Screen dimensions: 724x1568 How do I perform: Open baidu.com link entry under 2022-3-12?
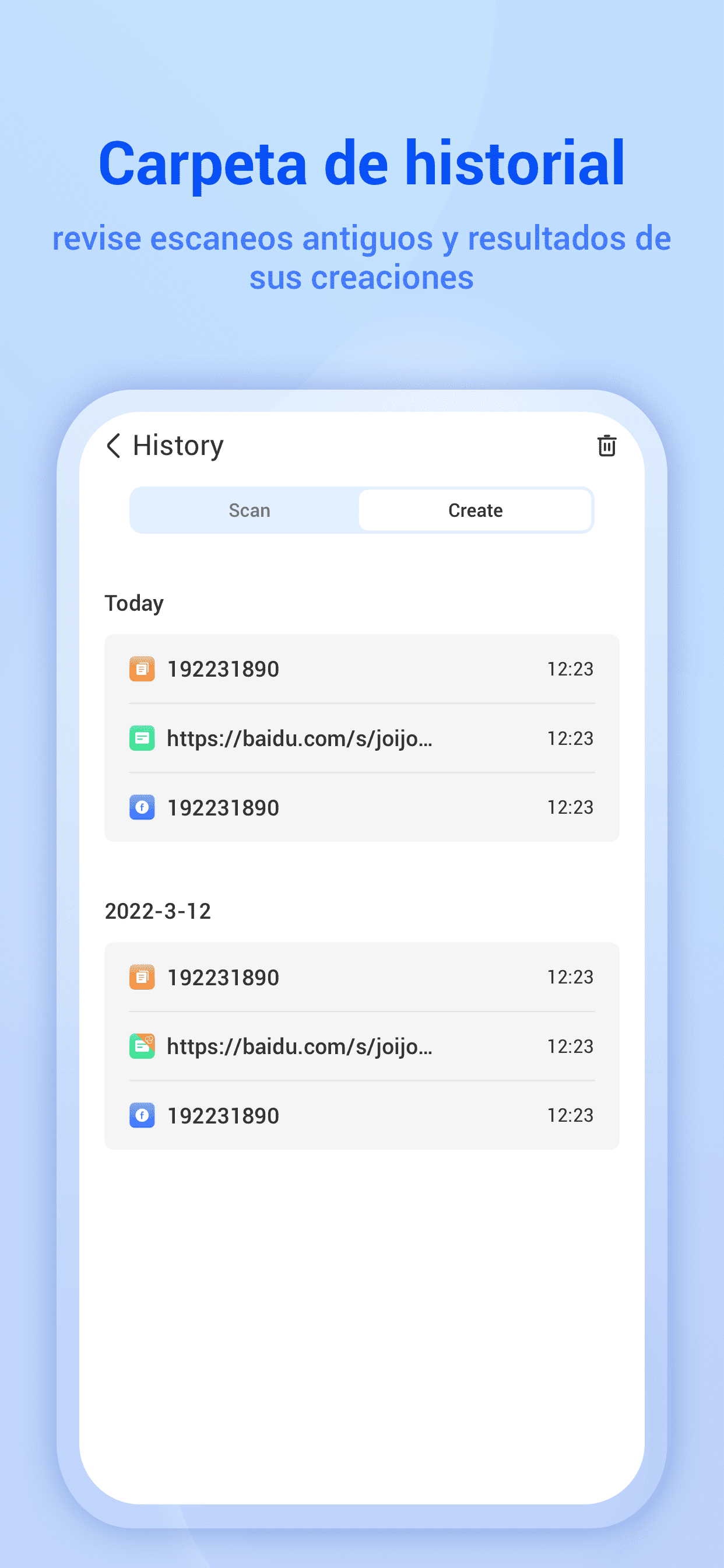click(361, 1046)
